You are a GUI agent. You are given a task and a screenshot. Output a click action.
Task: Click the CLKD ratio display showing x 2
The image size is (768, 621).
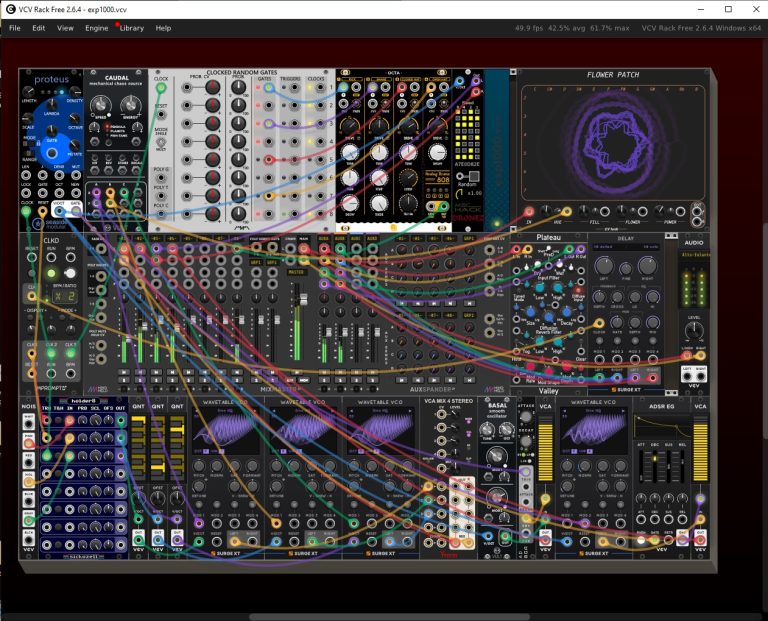pos(65,296)
